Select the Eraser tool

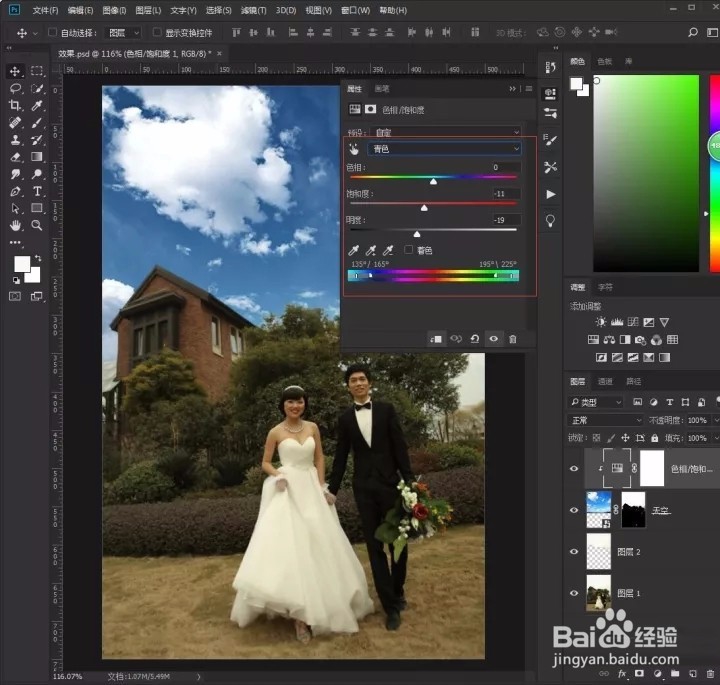click(x=15, y=157)
